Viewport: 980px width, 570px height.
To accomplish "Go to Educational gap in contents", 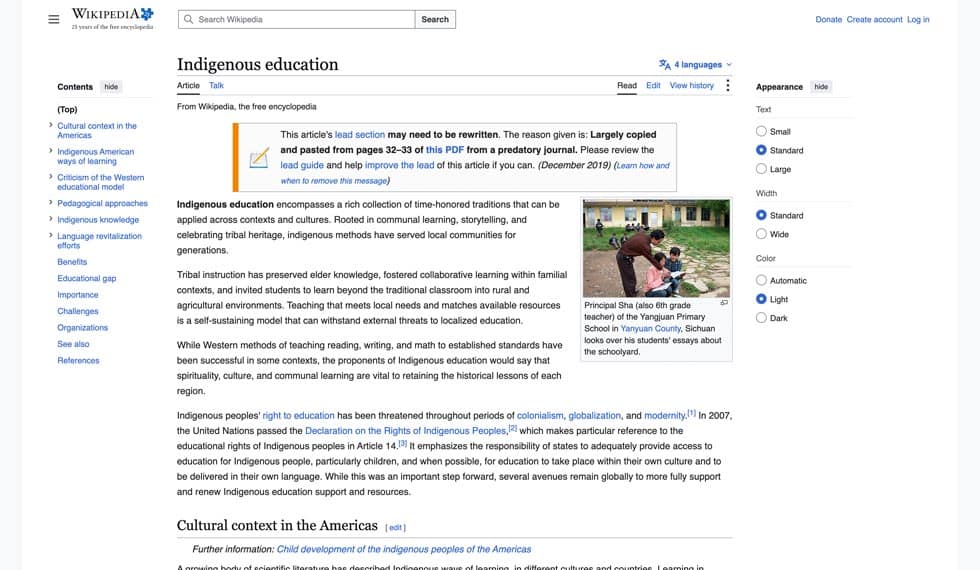I will click(x=87, y=278).
